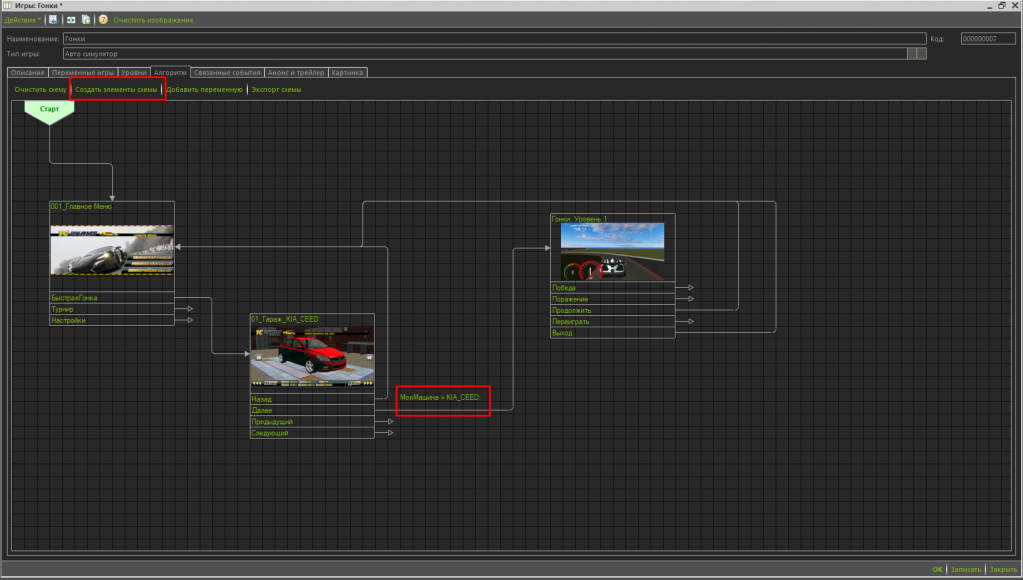The image size is (1023, 580).
Task: Click Экспорт схемы link
Action: 276,90
